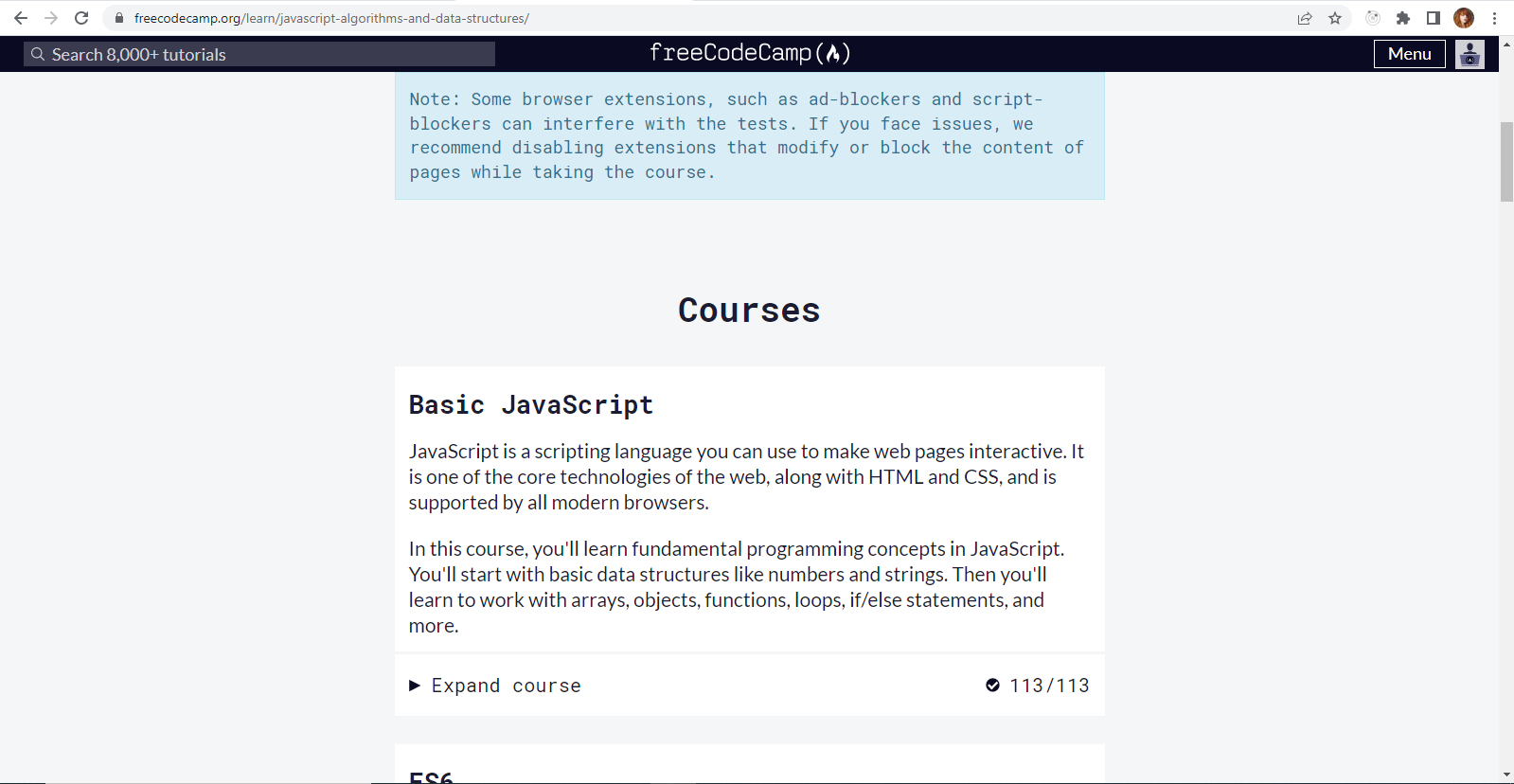Open the sign-in avatar portrait icon beside Menu
The height and width of the screenshot is (784, 1514).
(1469, 54)
